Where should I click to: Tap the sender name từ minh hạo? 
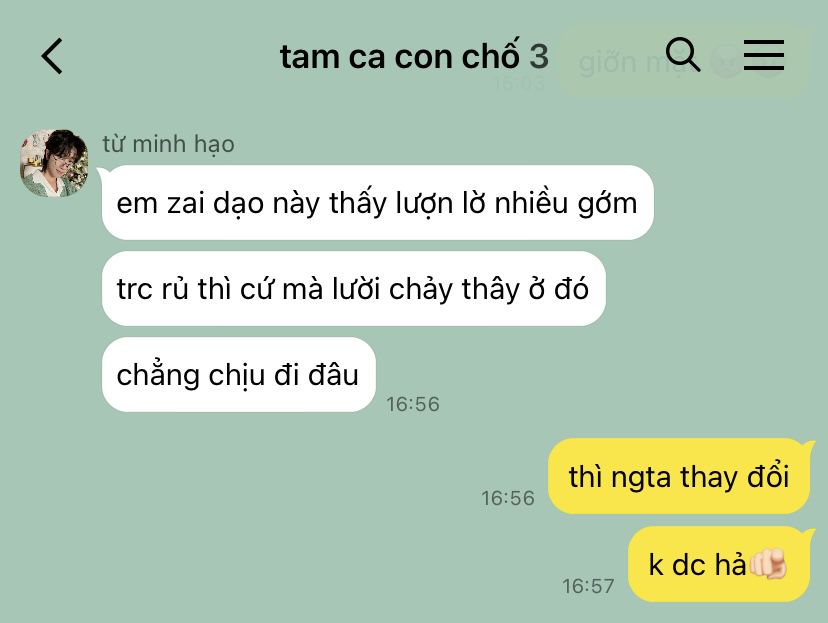point(168,144)
